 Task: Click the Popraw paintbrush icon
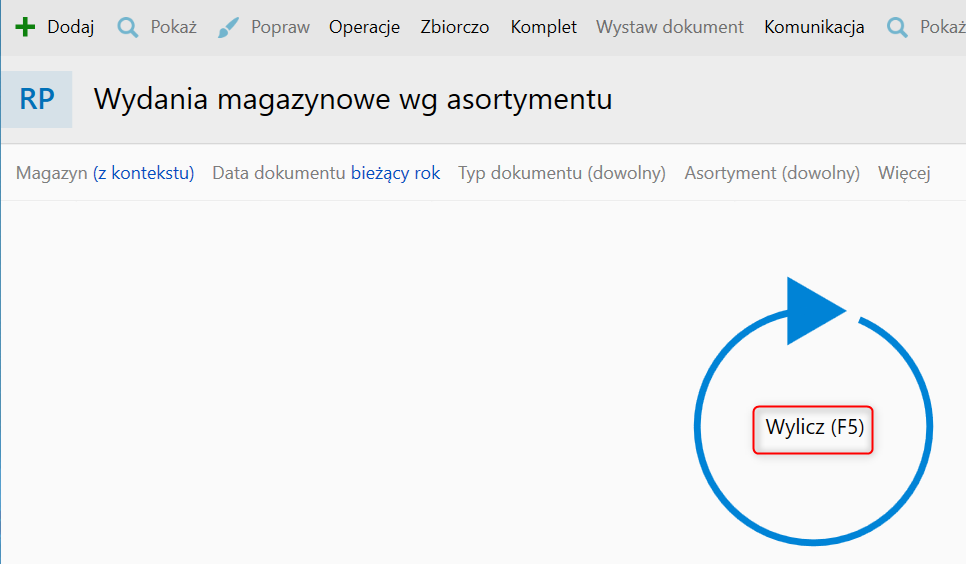pyautogui.click(x=229, y=27)
